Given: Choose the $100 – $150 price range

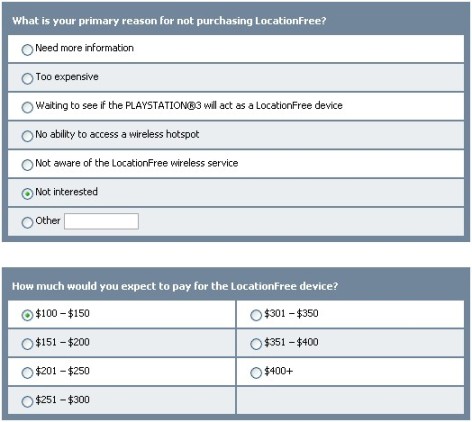Looking at the screenshot, I should pos(27,315).
